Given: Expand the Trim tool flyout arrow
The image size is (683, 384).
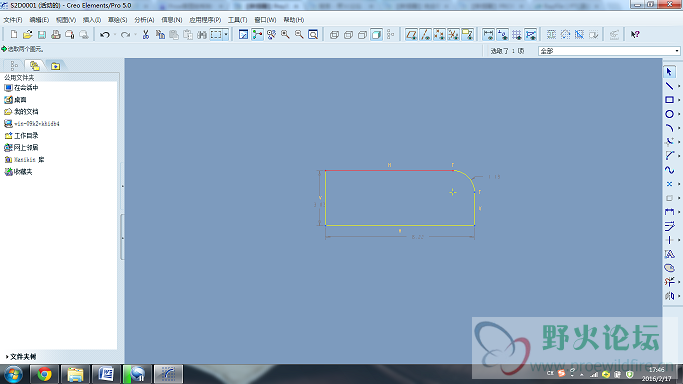Looking at the screenshot, I should point(679,282).
